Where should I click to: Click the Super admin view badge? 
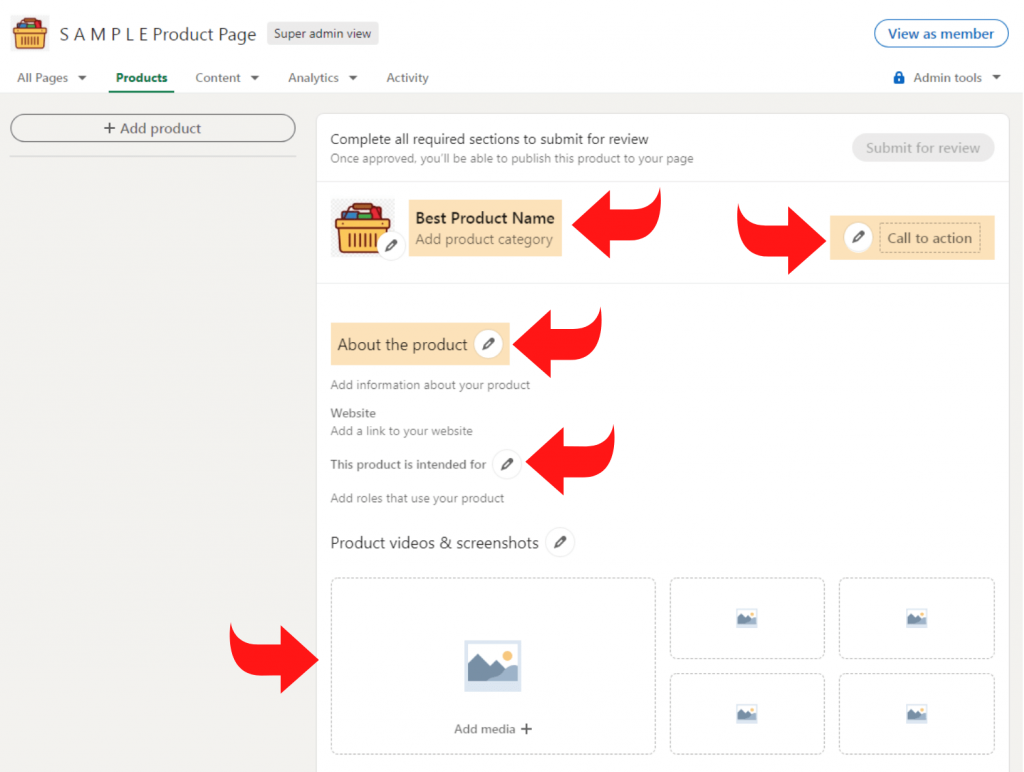coord(322,33)
